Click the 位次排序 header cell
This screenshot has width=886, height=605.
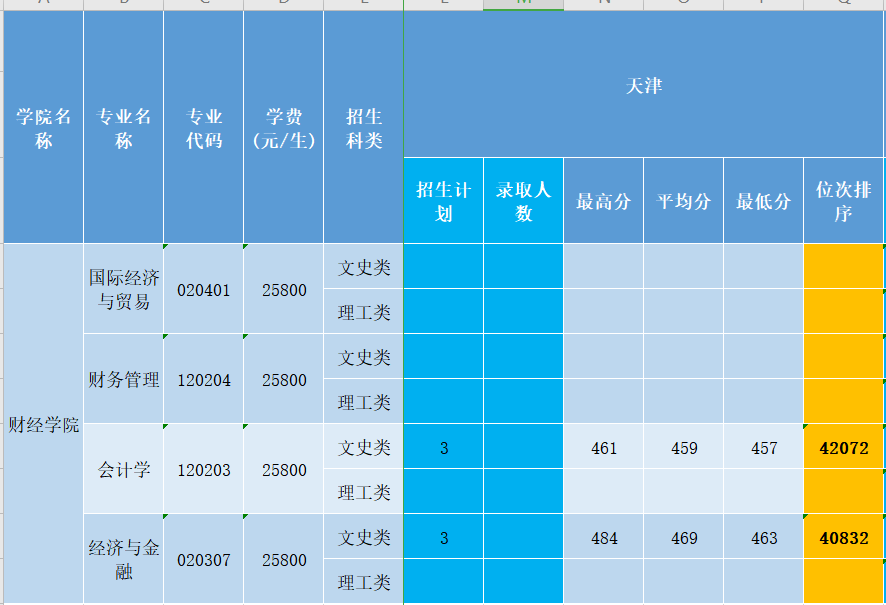843,201
